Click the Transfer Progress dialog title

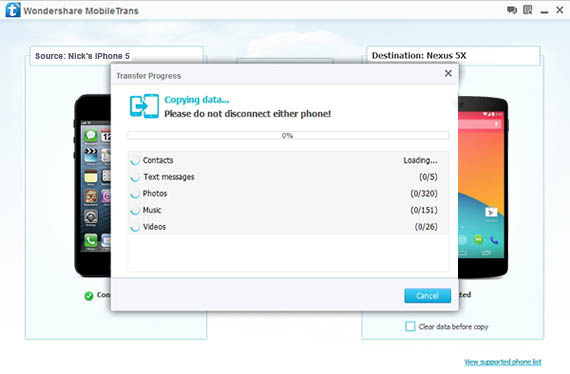148,76
